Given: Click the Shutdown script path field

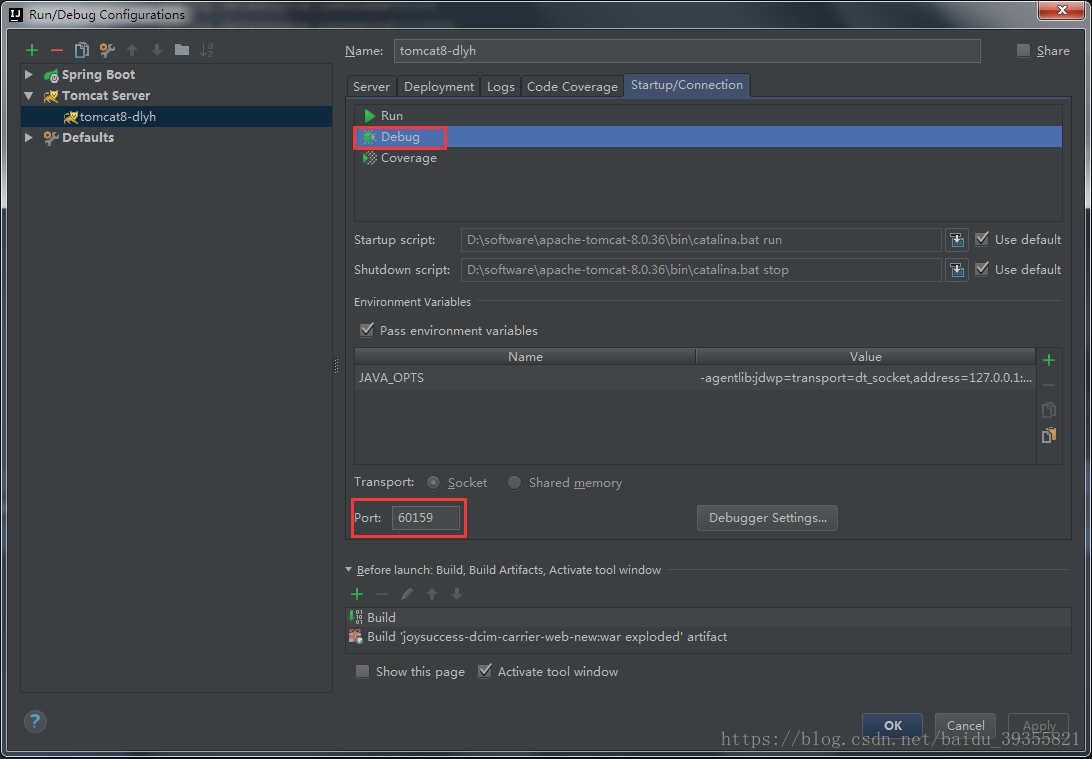Looking at the screenshot, I should click(701, 269).
